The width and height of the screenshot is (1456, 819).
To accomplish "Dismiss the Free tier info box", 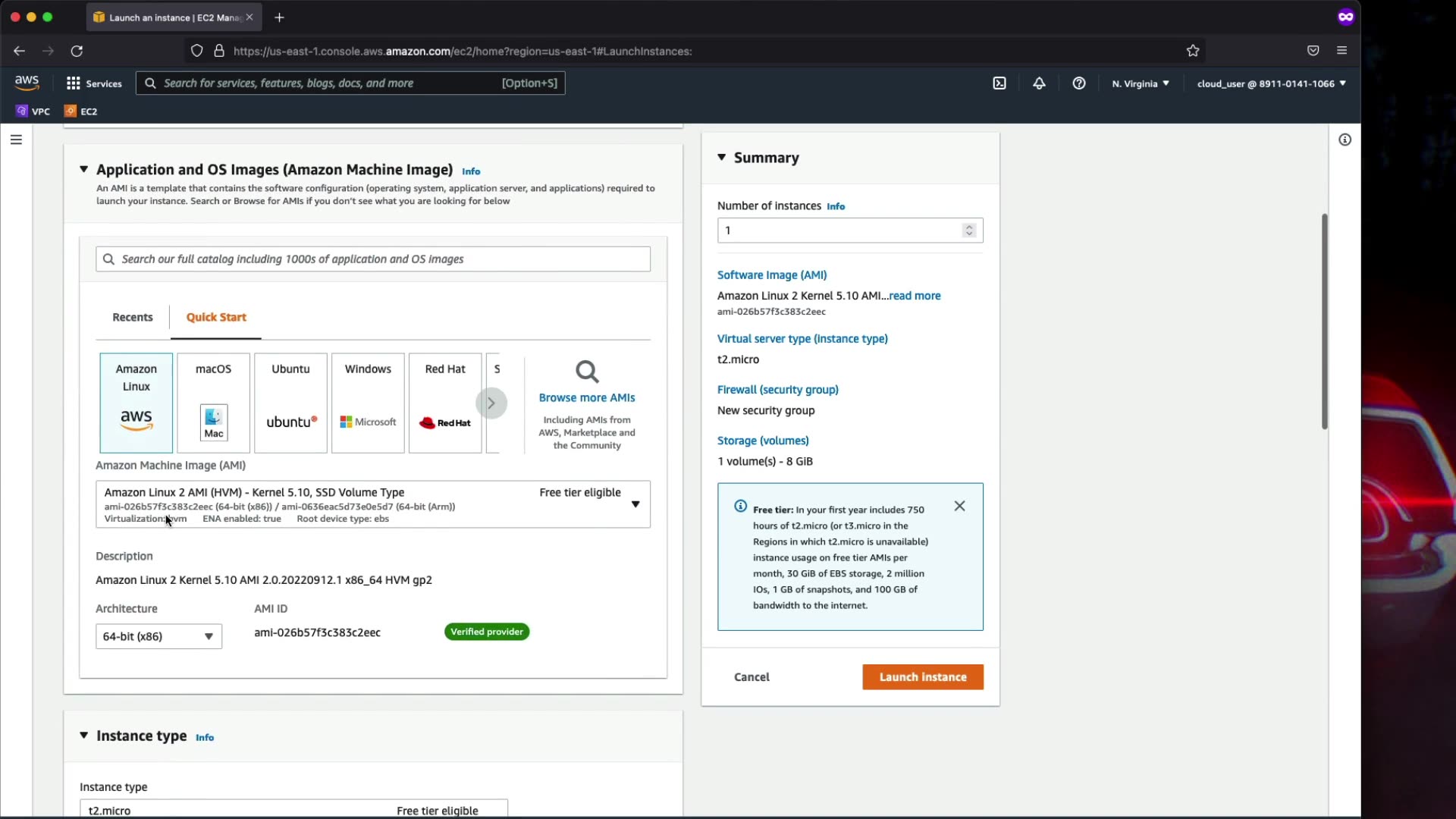I will [x=959, y=506].
